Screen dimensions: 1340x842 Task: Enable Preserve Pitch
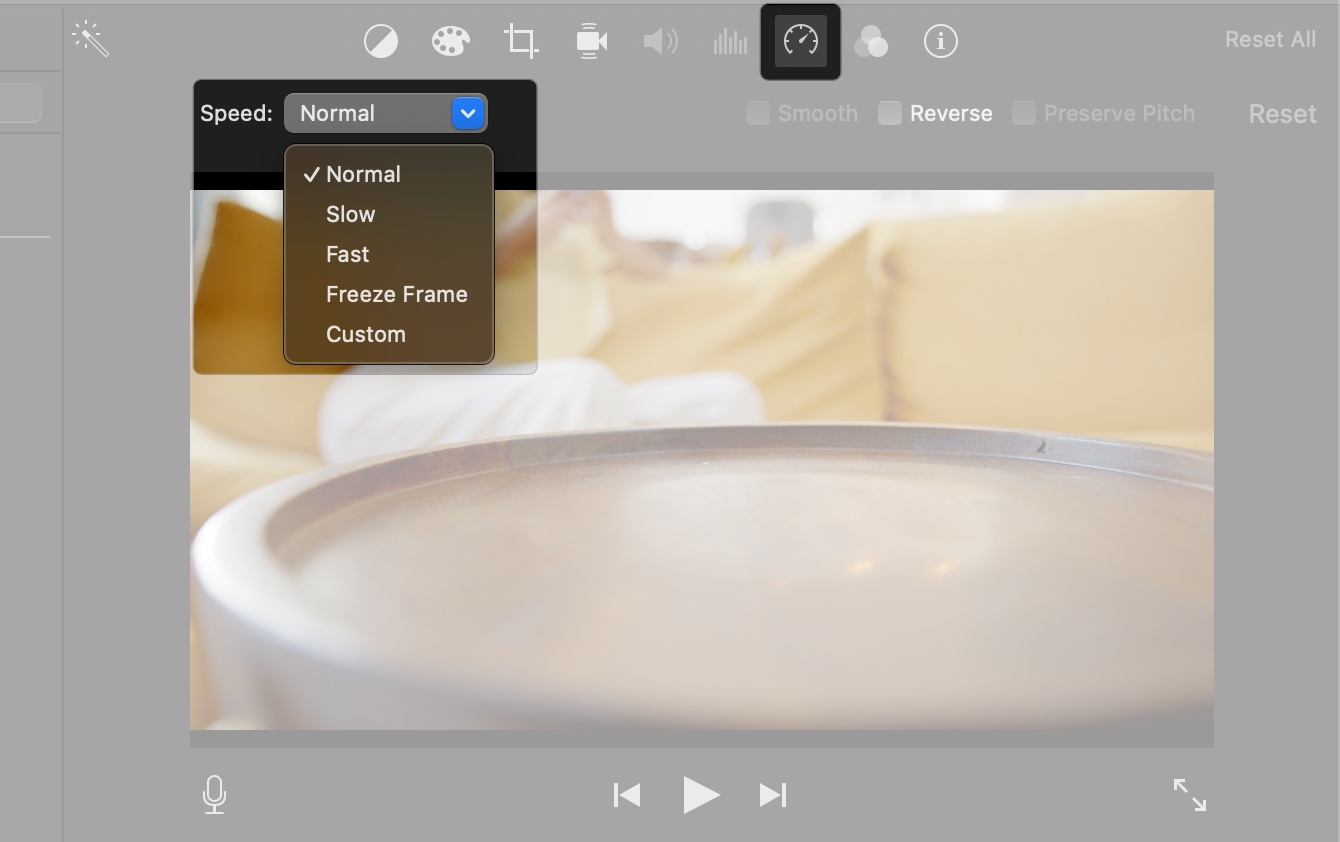click(x=1023, y=113)
